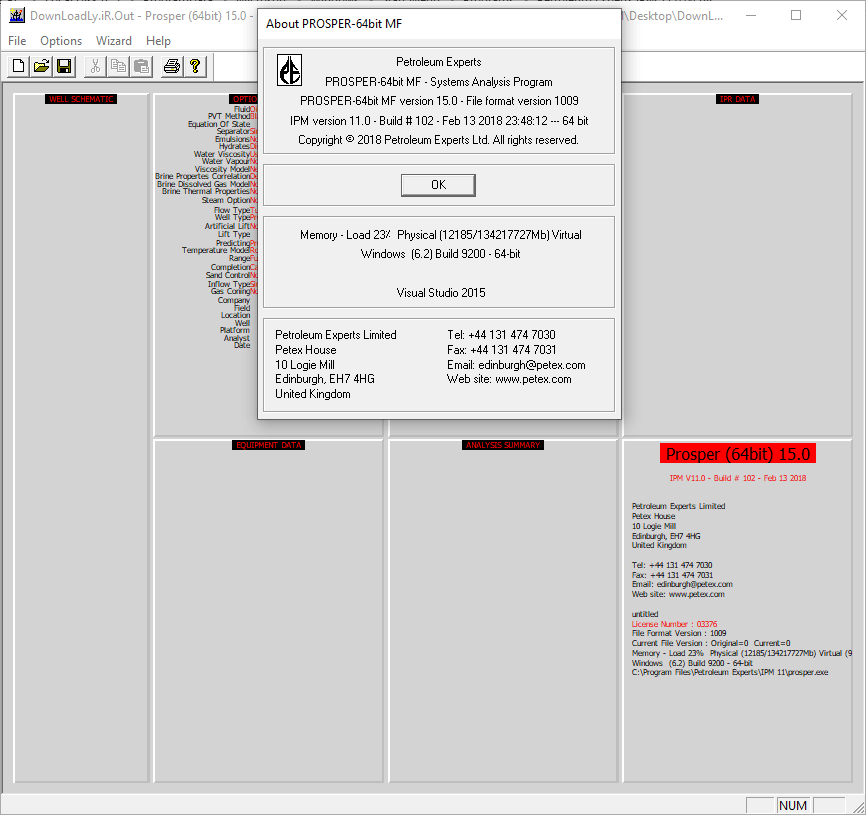Open the File menu

(x=17, y=41)
